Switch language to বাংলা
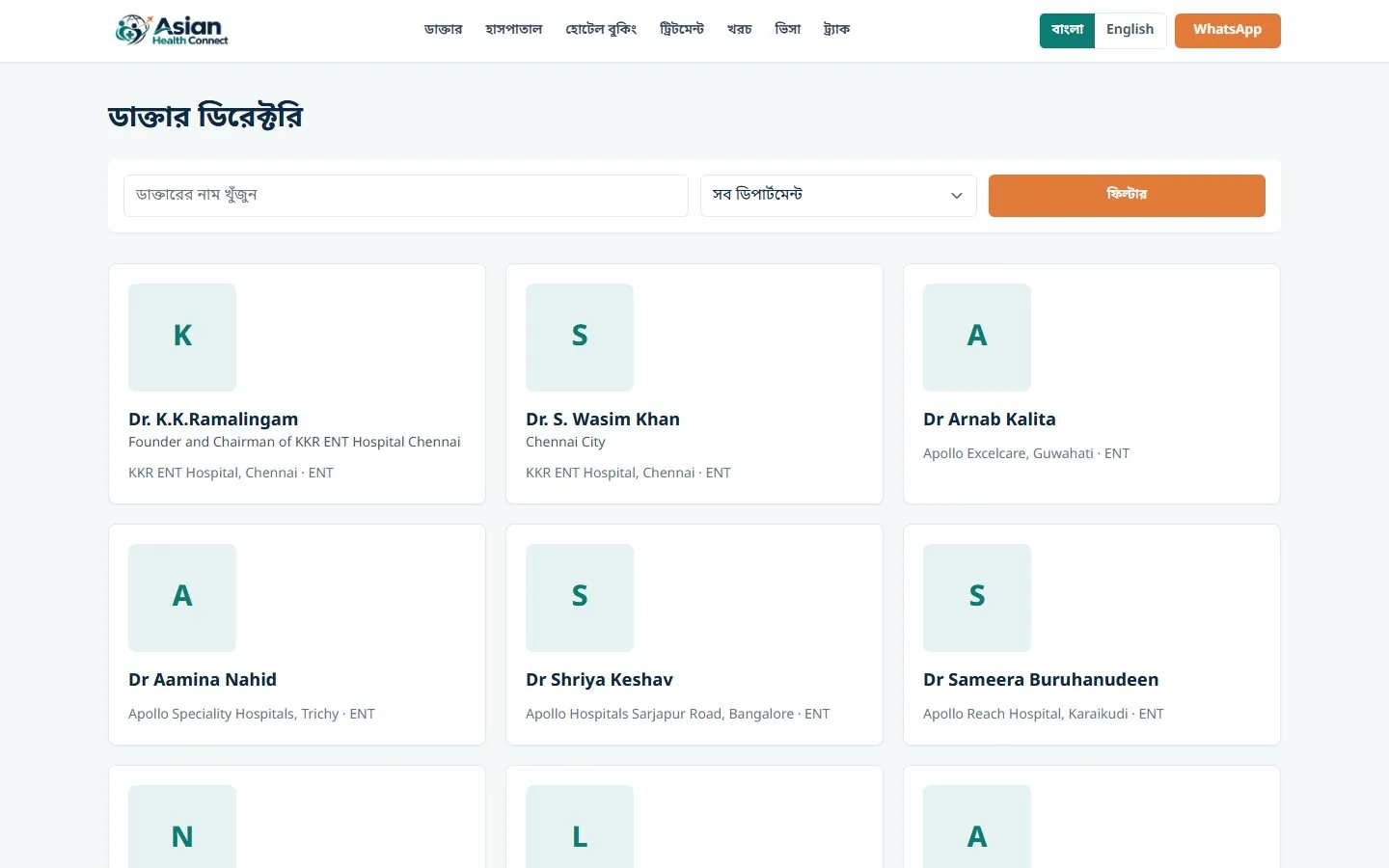Image resolution: width=1389 pixels, height=868 pixels. pos(1067,30)
